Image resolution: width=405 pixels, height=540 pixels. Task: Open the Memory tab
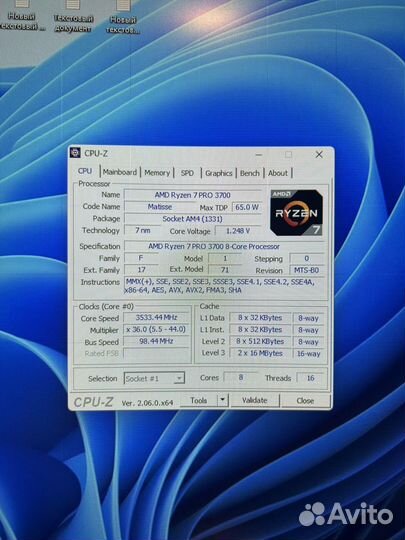(x=157, y=173)
